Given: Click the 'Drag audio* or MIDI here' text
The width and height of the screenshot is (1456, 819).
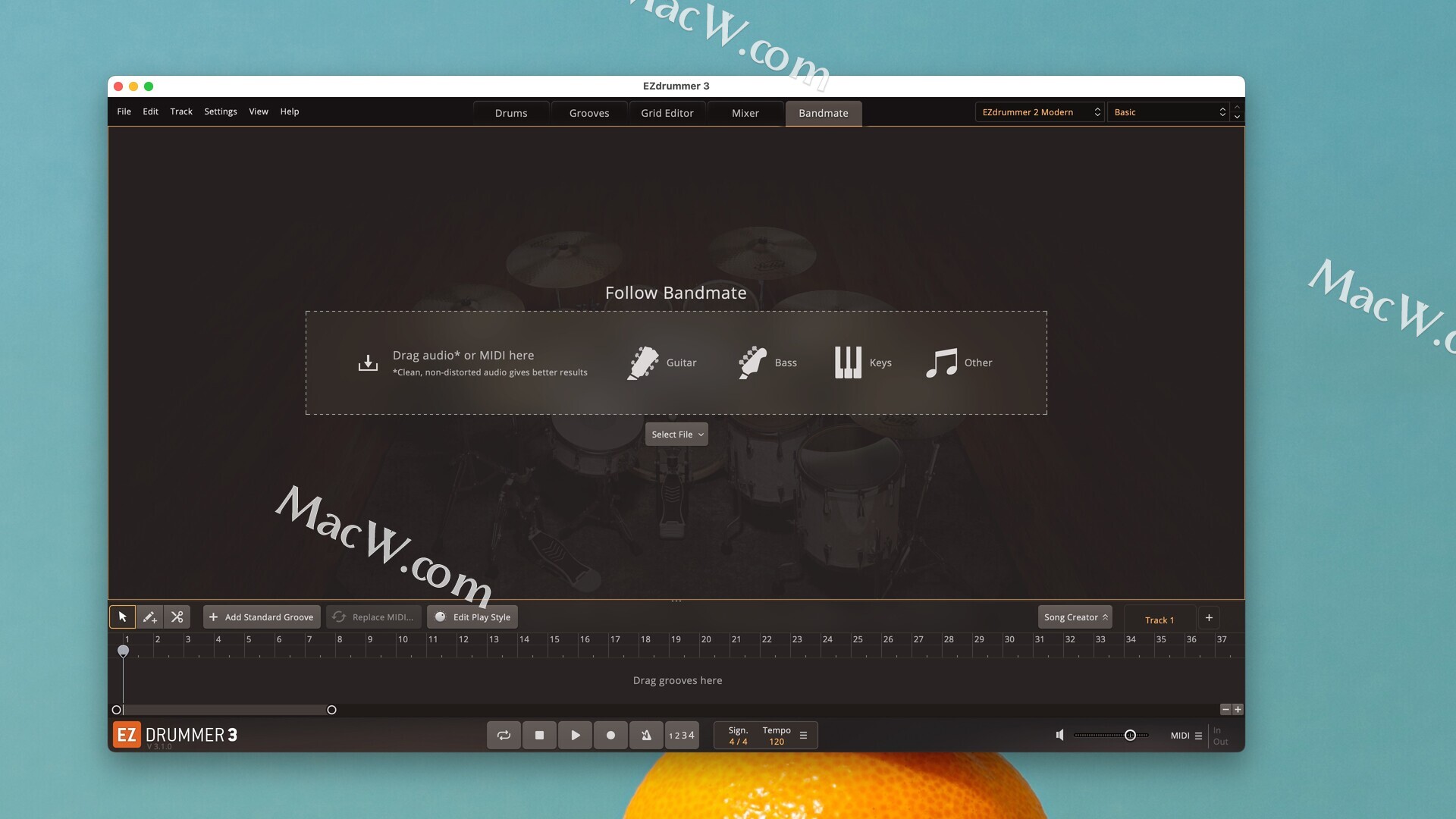Looking at the screenshot, I should pos(463,355).
